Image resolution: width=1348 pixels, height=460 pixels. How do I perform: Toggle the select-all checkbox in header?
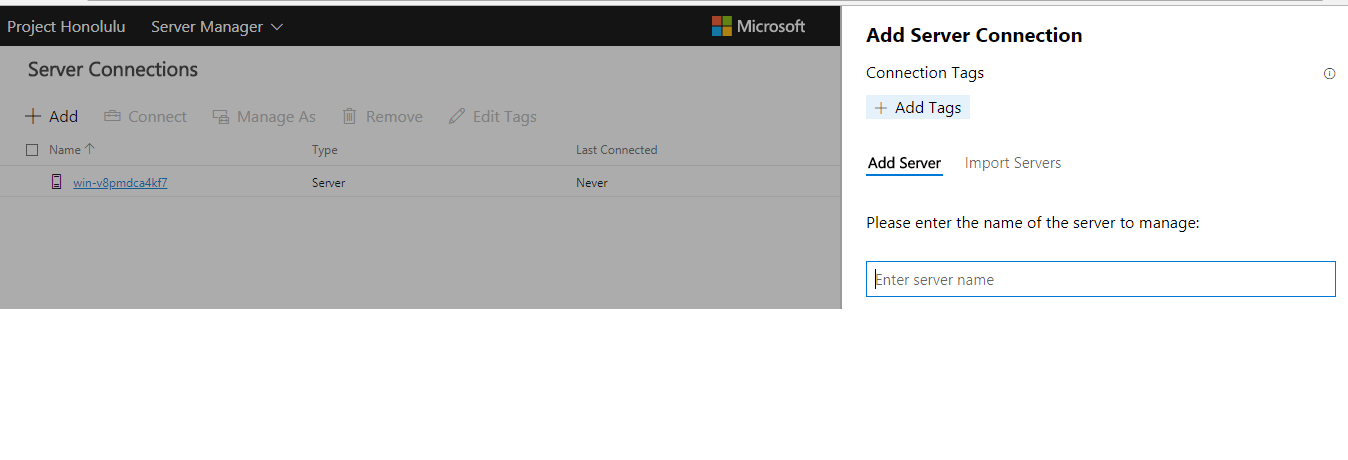32,150
